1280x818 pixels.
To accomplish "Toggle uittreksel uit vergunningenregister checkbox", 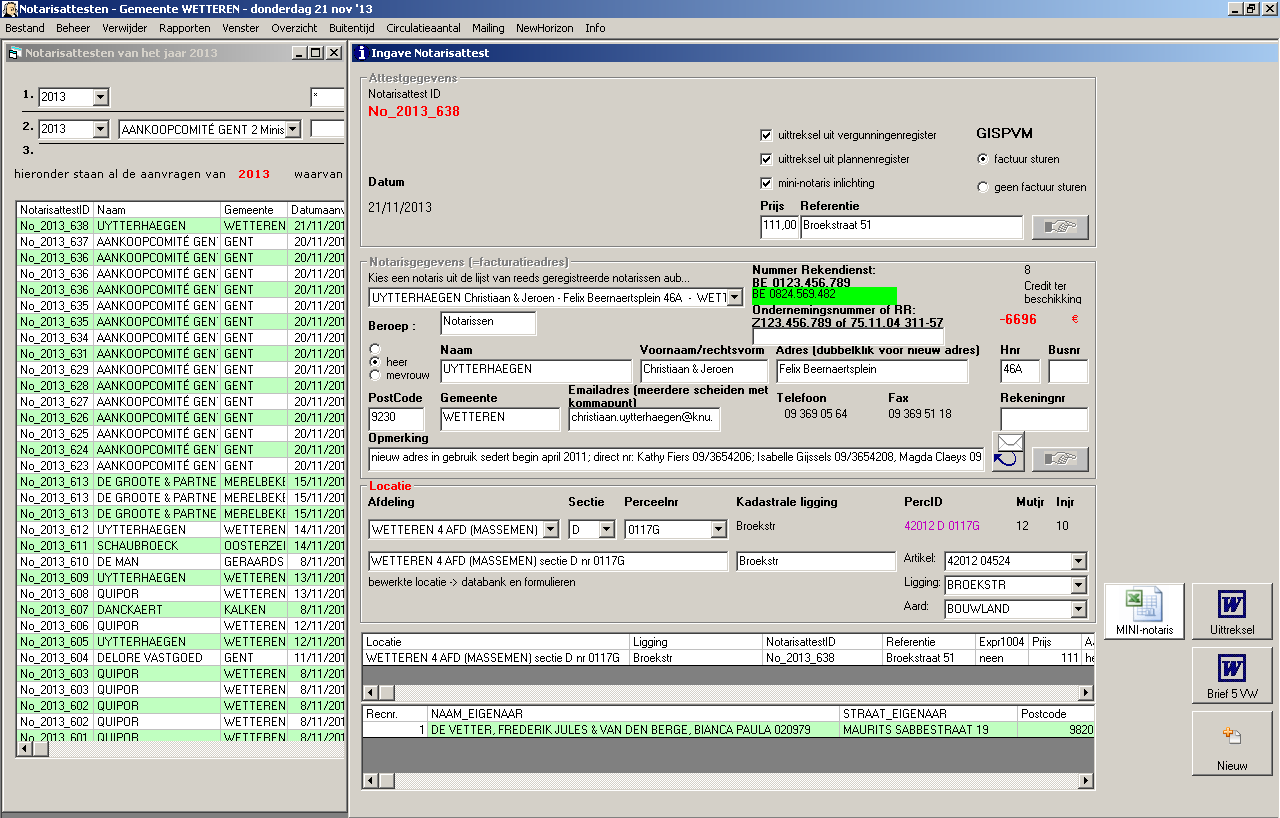I will 766,135.
